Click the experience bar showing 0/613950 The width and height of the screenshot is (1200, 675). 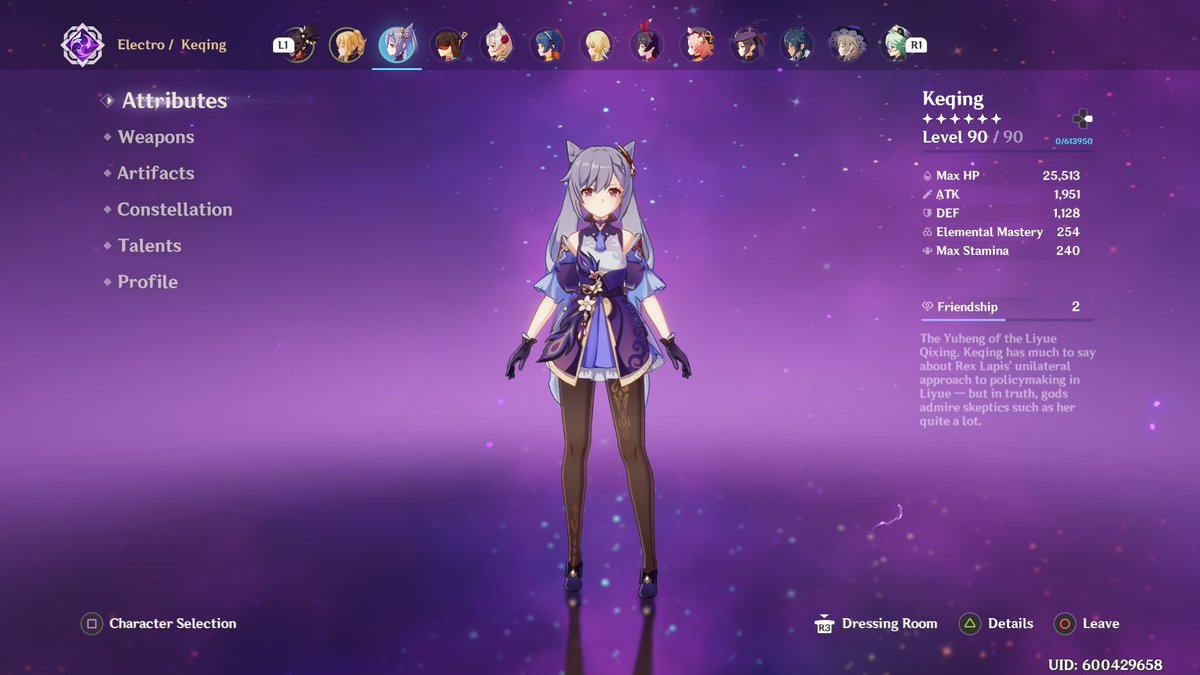[1007, 151]
